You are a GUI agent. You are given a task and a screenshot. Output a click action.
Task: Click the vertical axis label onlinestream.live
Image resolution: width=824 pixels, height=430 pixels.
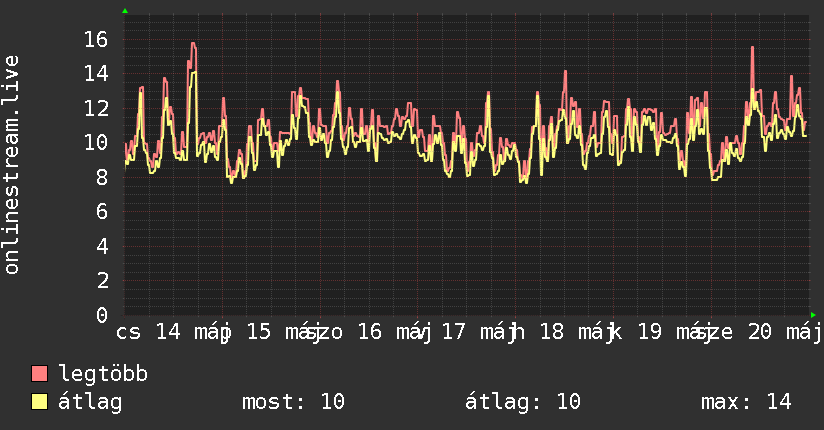(x=12, y=165)
